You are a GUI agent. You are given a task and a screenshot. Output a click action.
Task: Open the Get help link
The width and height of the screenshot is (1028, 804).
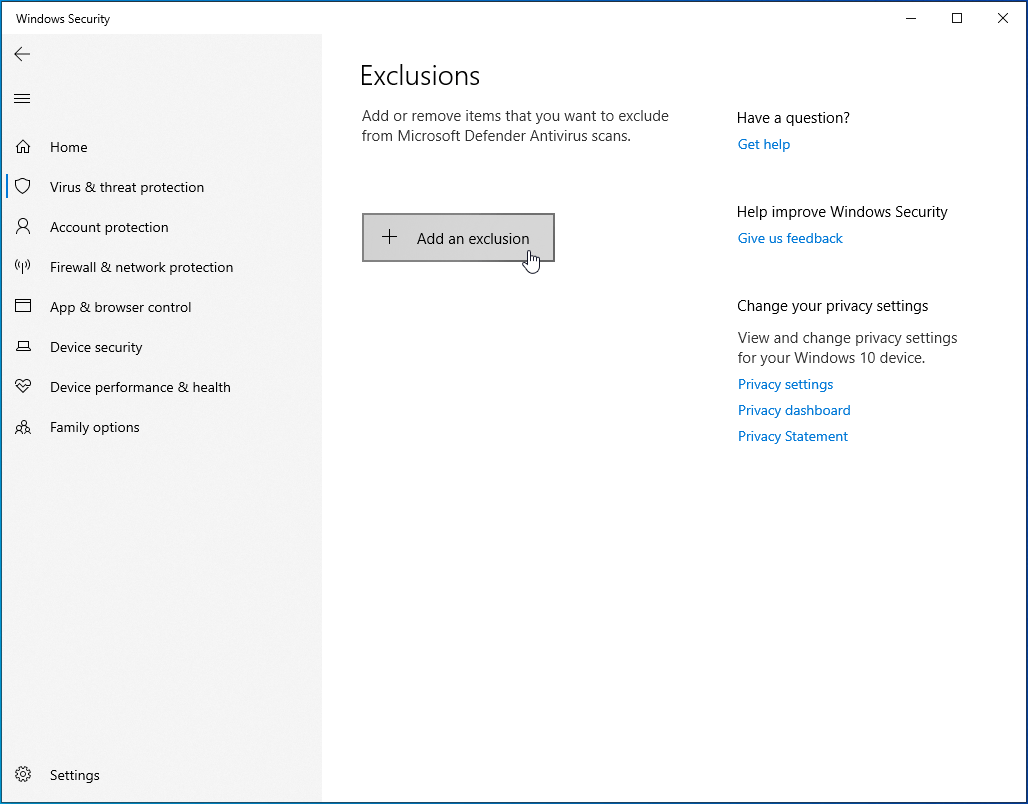point(763,144)
